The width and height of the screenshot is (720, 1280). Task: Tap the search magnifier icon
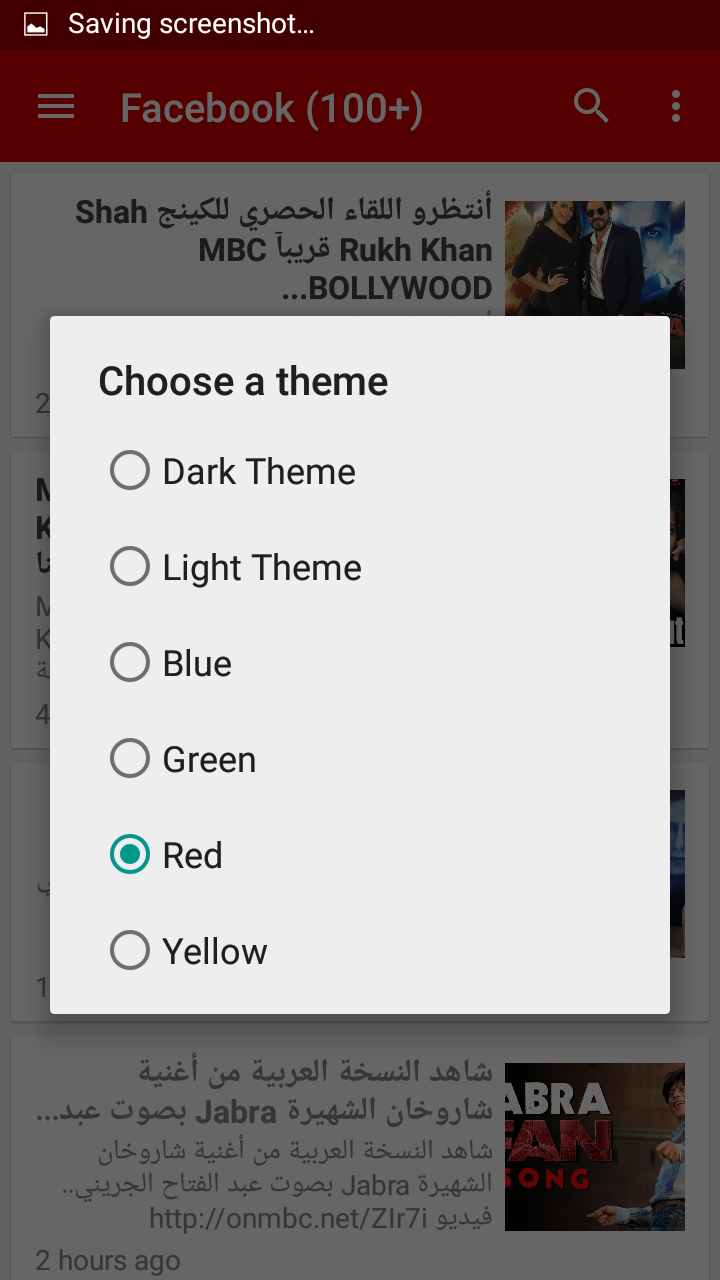[x=591, y=105]
